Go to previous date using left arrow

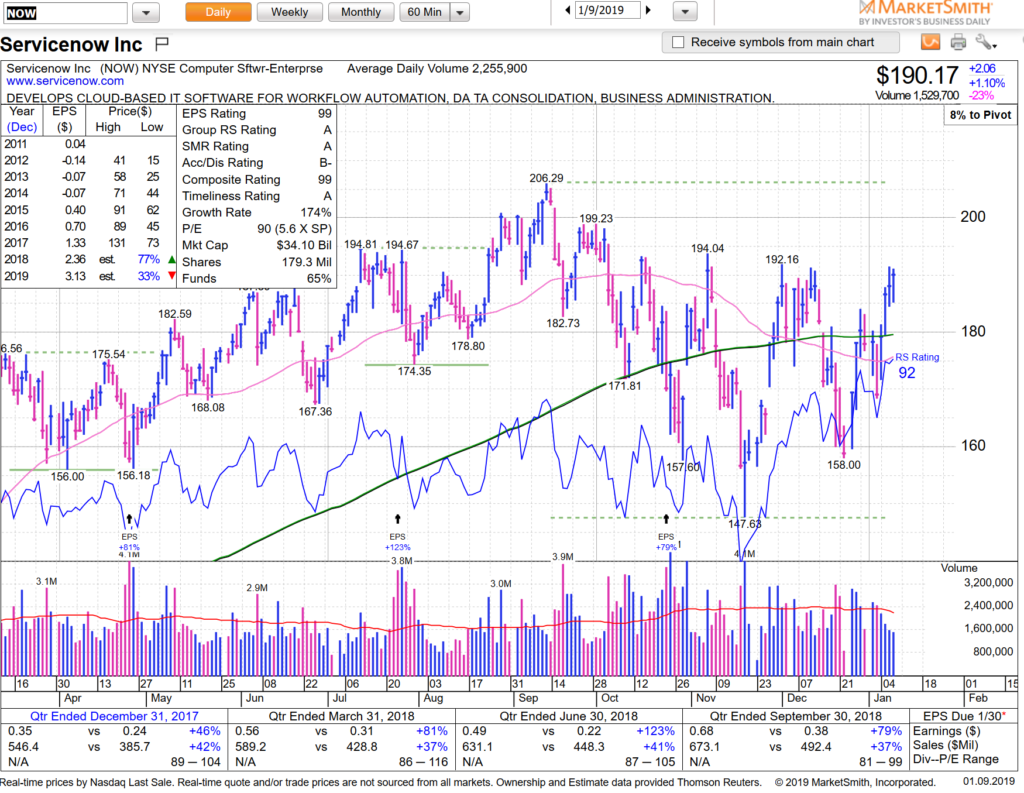568,10
